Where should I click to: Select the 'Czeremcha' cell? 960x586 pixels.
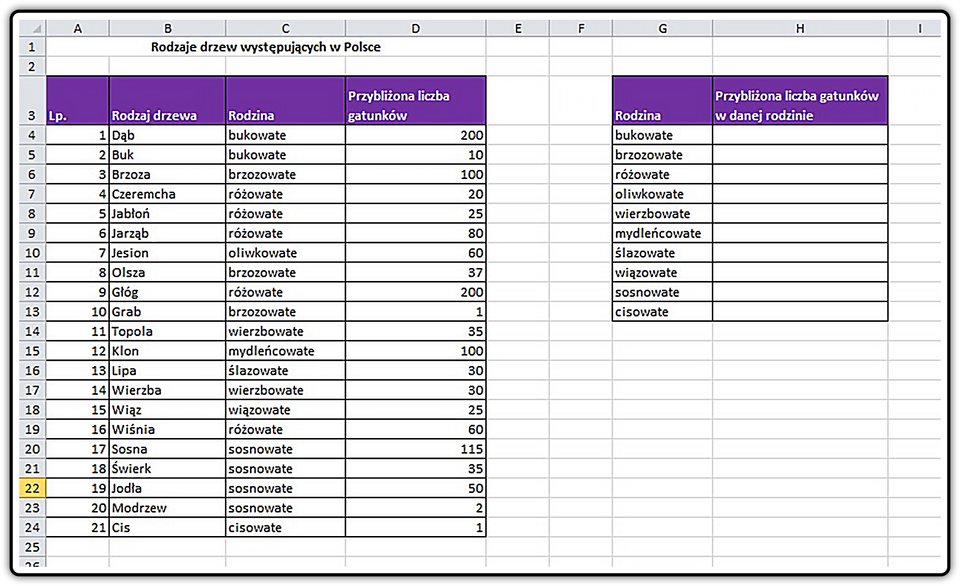tap(167, 194)
